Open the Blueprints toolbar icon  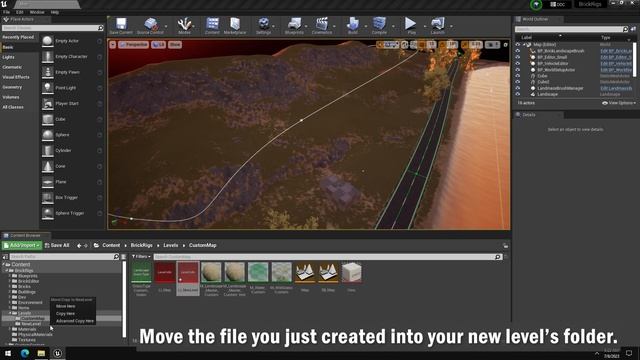[x=294, y=26]
